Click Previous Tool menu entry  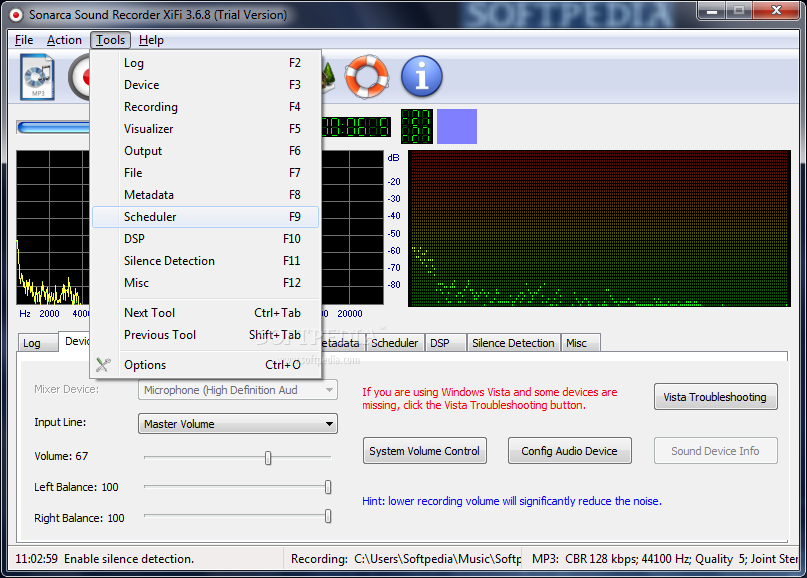tap(205, 335)
